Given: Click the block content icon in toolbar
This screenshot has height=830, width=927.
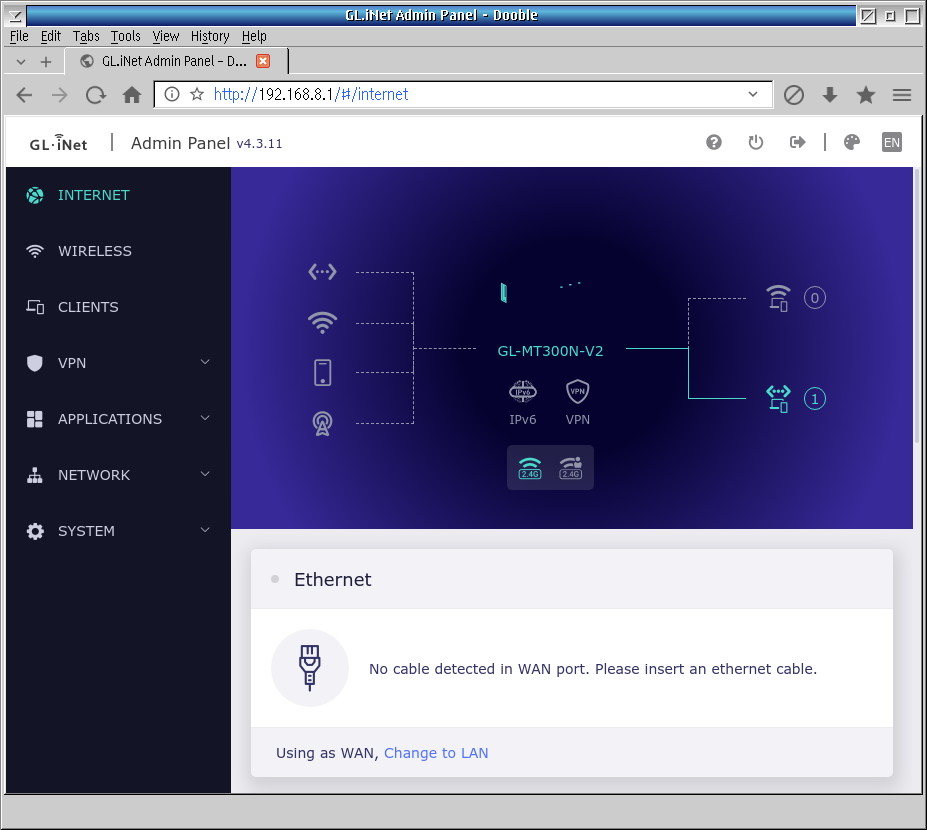Looking at the screenshot, I should [793, 95].
